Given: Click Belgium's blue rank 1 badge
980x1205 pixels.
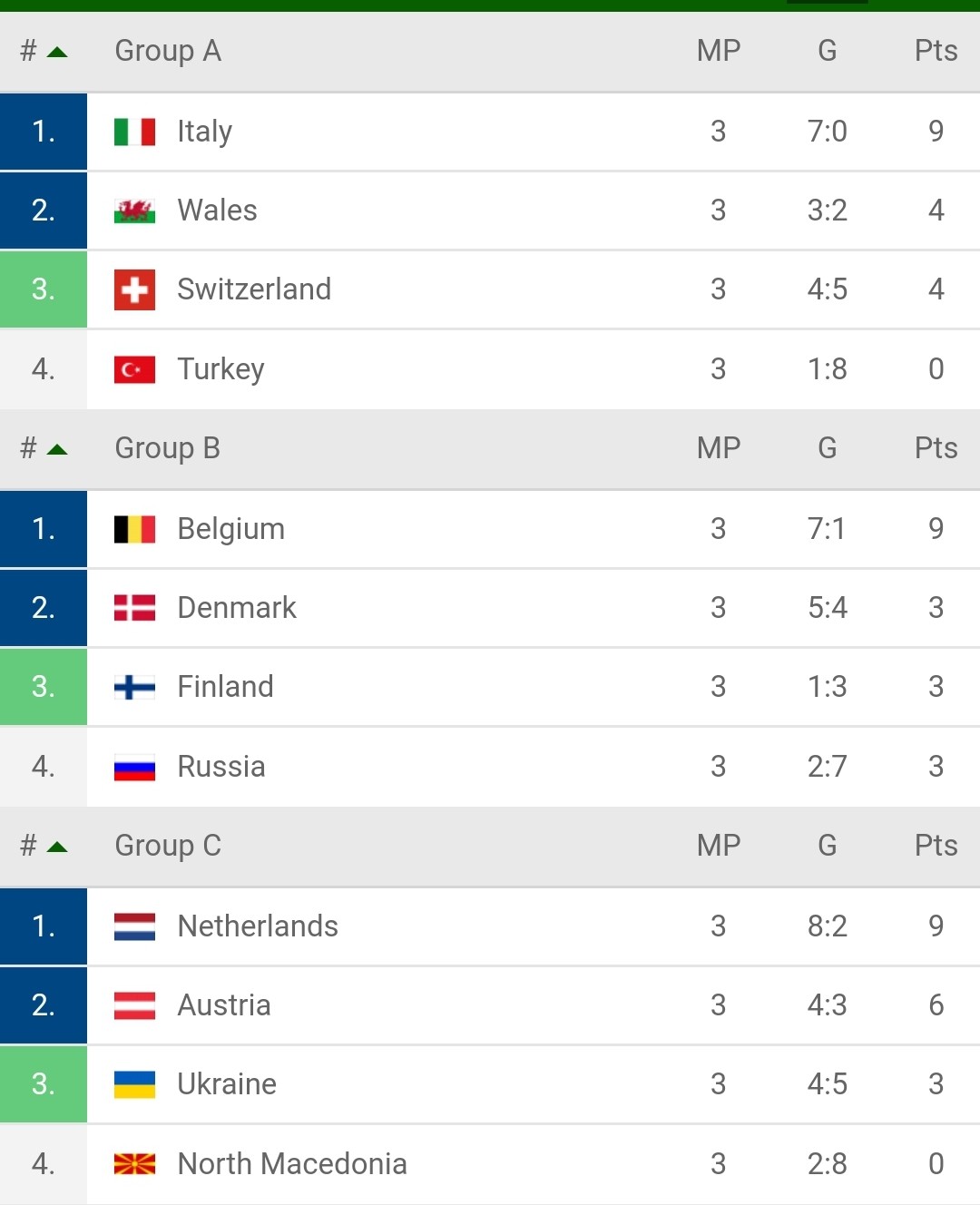Looking at the screenshot, I should pyautogui.click(x=44, y=529).
